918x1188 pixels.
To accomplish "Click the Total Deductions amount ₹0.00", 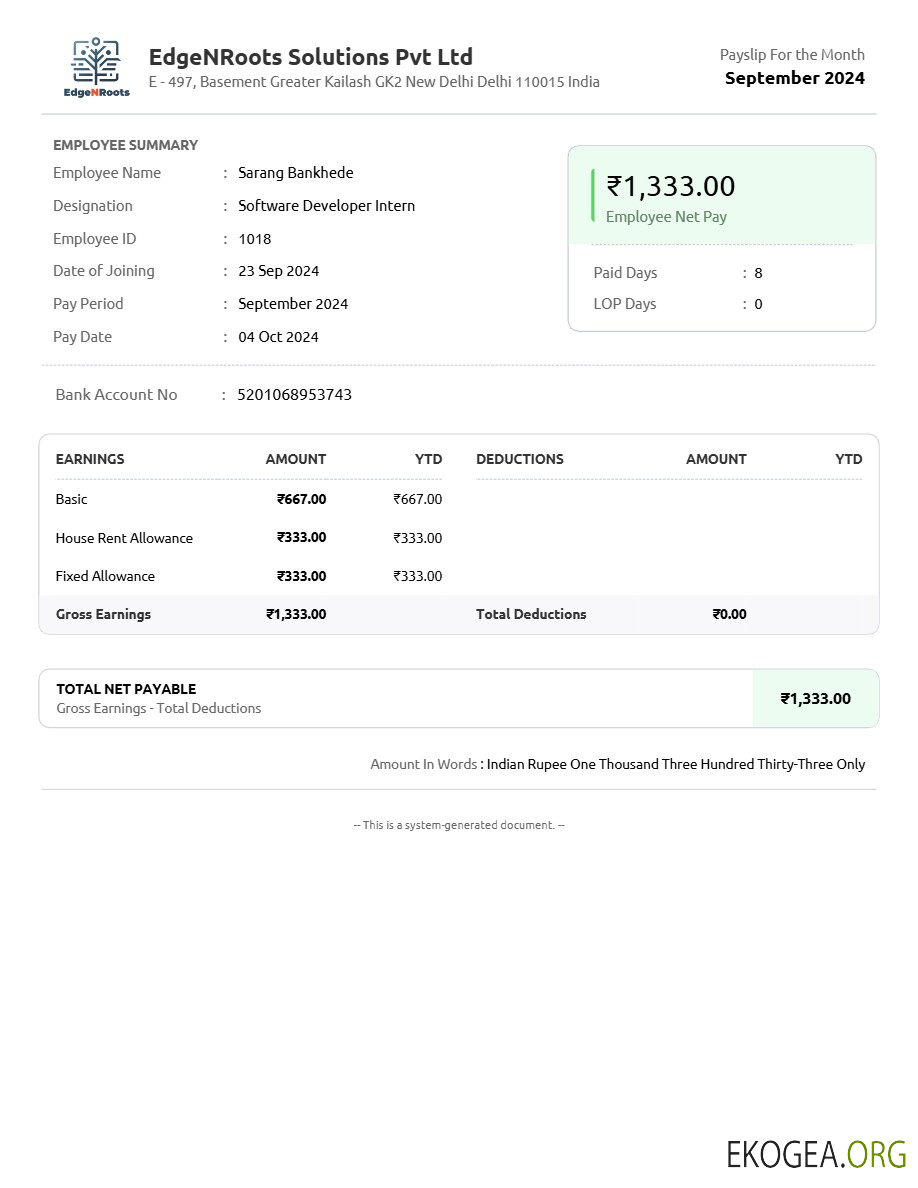I will click(x=729, y=614).
